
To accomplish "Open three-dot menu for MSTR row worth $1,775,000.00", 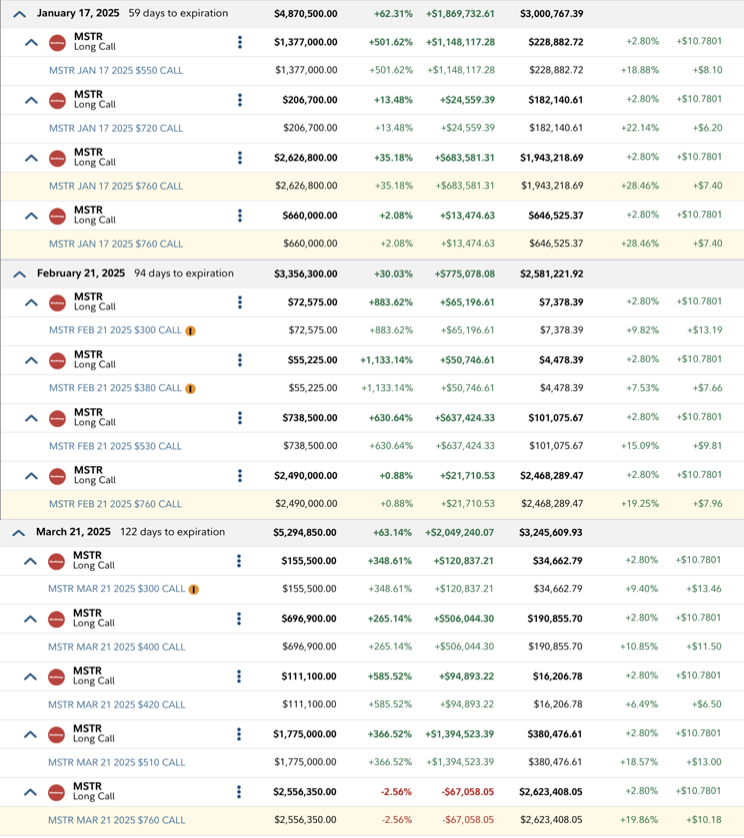I will coord(238,734).
